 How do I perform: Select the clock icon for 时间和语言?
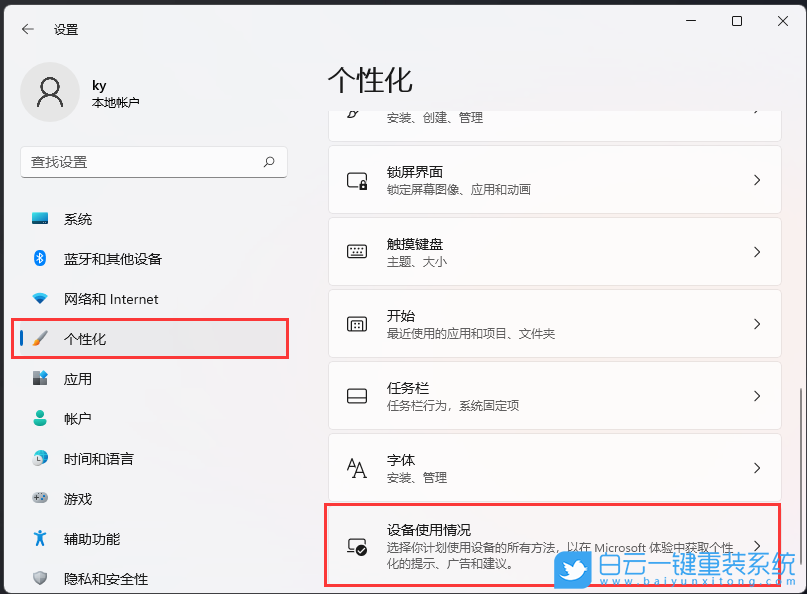40,458
